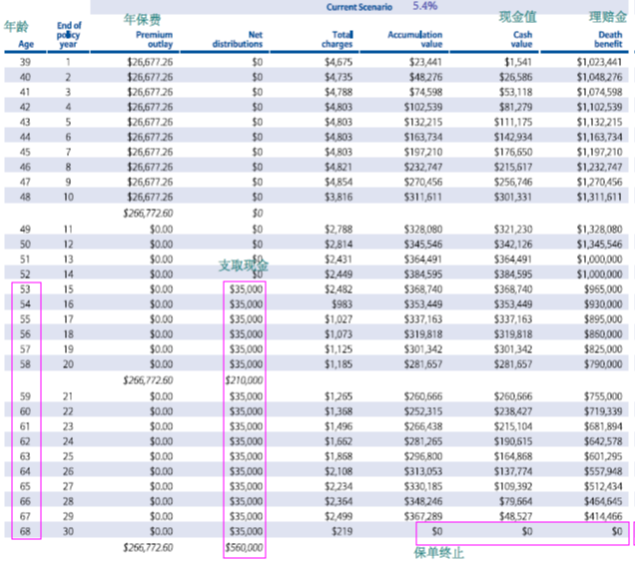This screenshot has width=635, height=565.
Task: Click death benefit $1,345,546
Action: [x=599, y=244]
